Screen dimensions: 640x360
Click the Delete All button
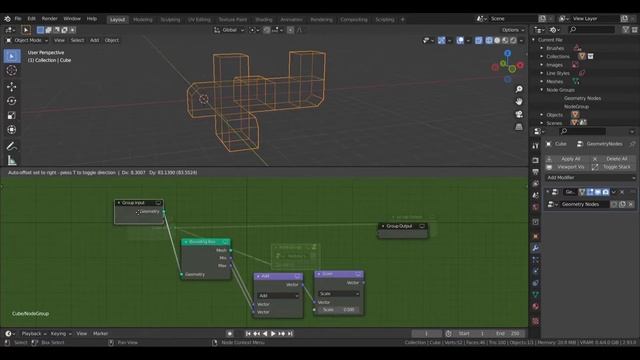point(613,159)
